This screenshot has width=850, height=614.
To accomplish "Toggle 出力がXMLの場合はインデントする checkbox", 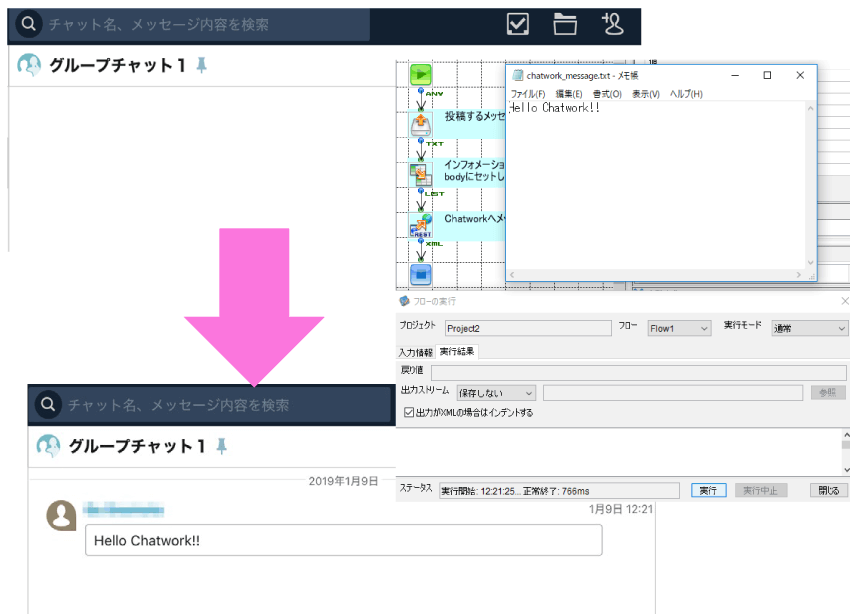I will [409, 412].
